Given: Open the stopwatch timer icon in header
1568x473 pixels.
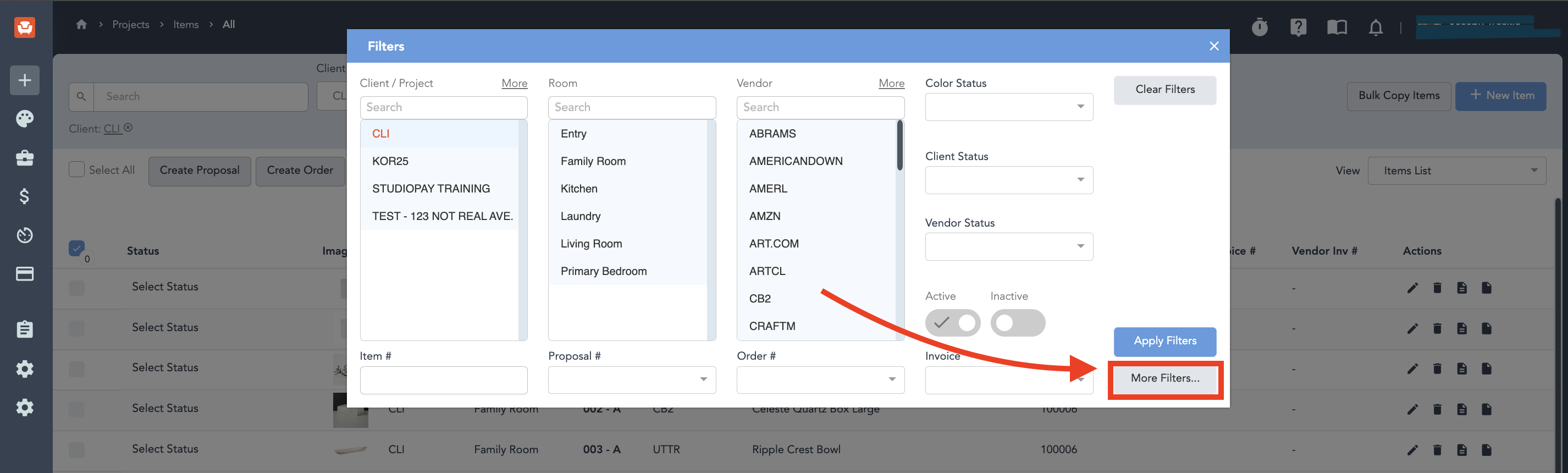Looking at the screenshot, I should tap(1260, 27).
